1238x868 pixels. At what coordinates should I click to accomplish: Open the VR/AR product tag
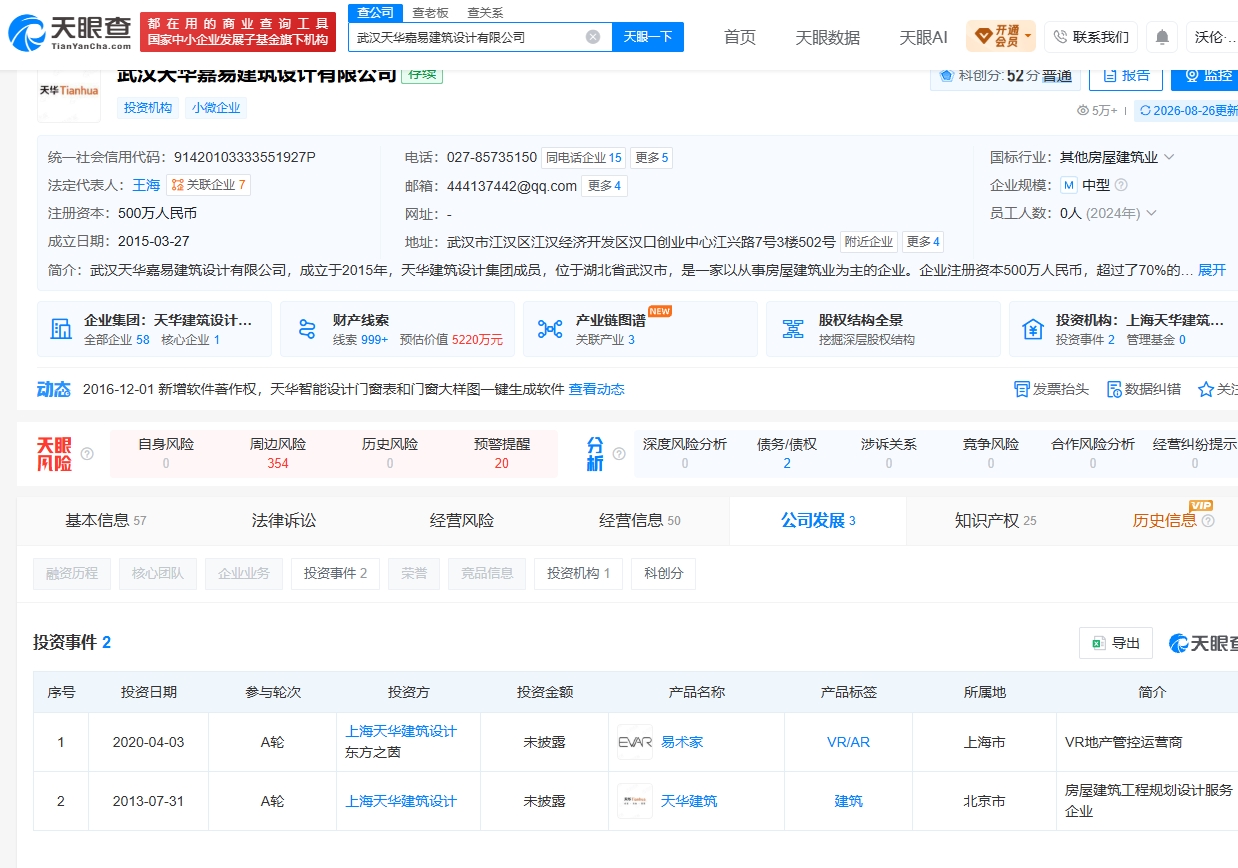[x=848, y=742]
